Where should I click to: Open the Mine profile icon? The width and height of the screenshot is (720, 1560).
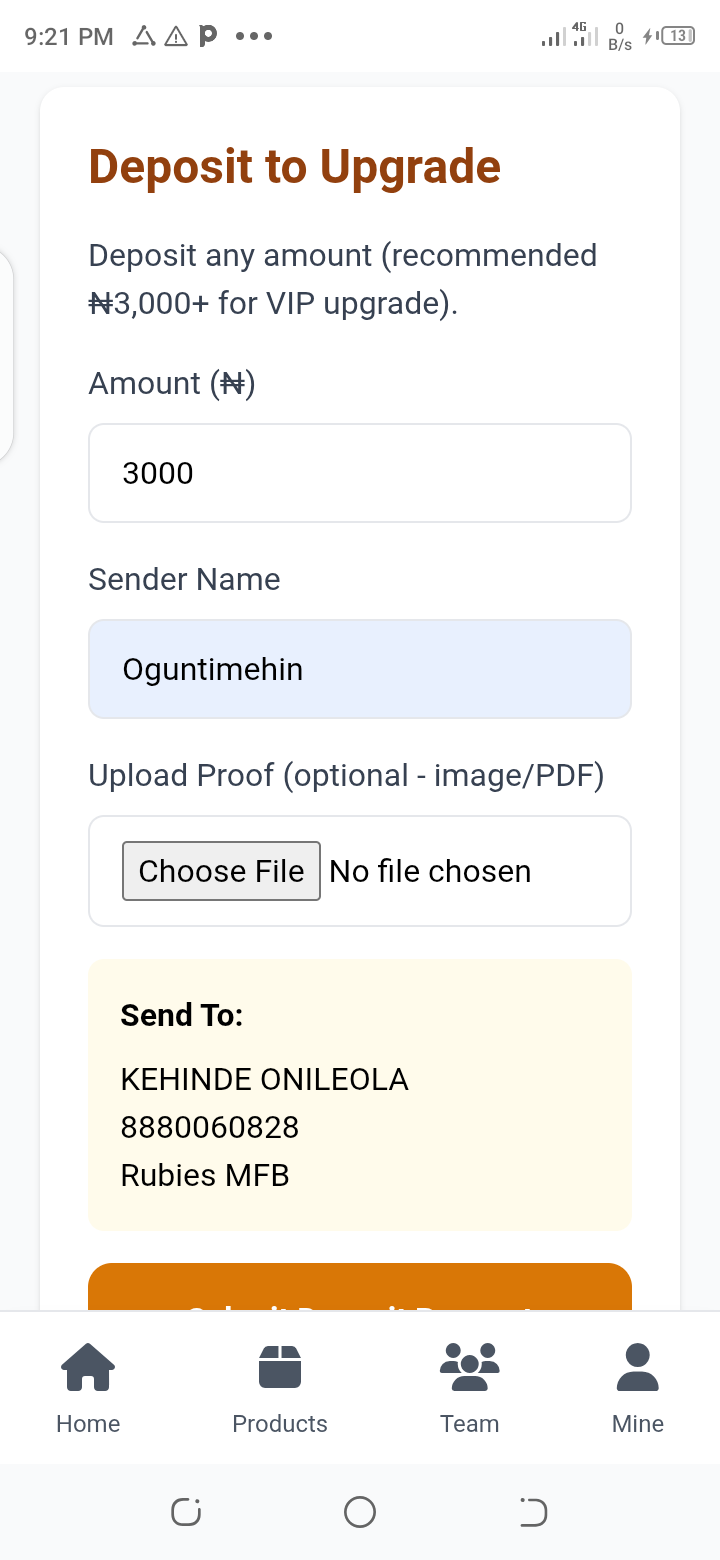tap(637, 1367)
